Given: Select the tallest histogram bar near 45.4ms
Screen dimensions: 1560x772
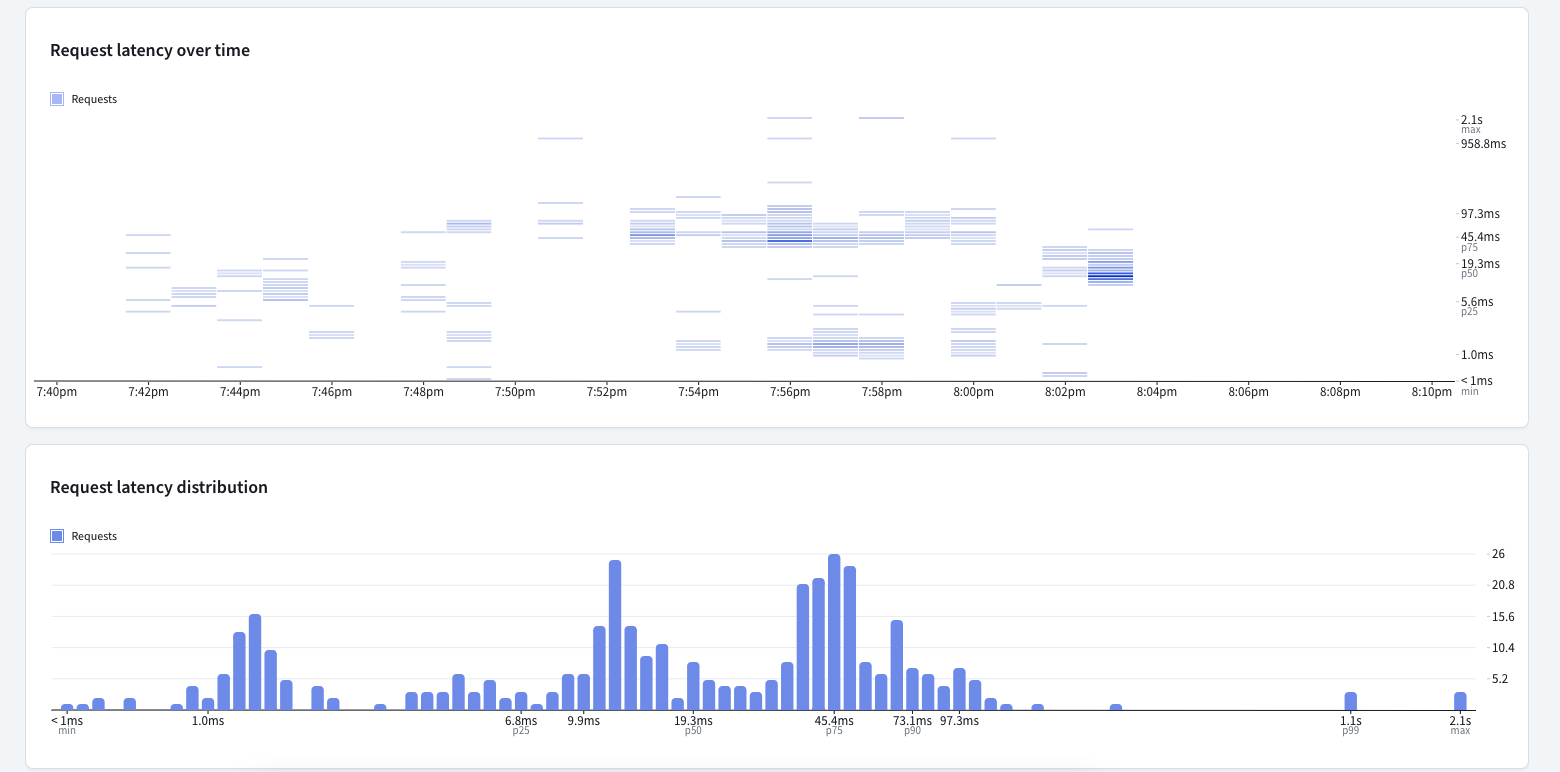Looking at the screenshot, I should coord(834,630).
